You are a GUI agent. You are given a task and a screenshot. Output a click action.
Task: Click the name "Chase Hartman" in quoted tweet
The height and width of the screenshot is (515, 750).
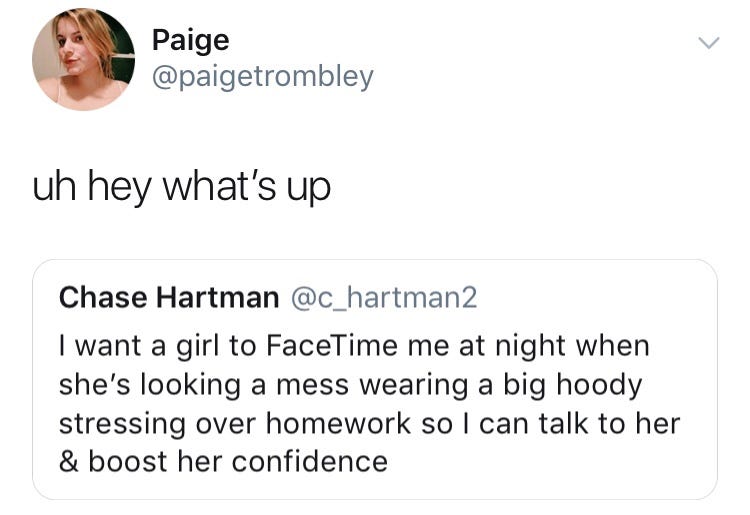[169, 297]
